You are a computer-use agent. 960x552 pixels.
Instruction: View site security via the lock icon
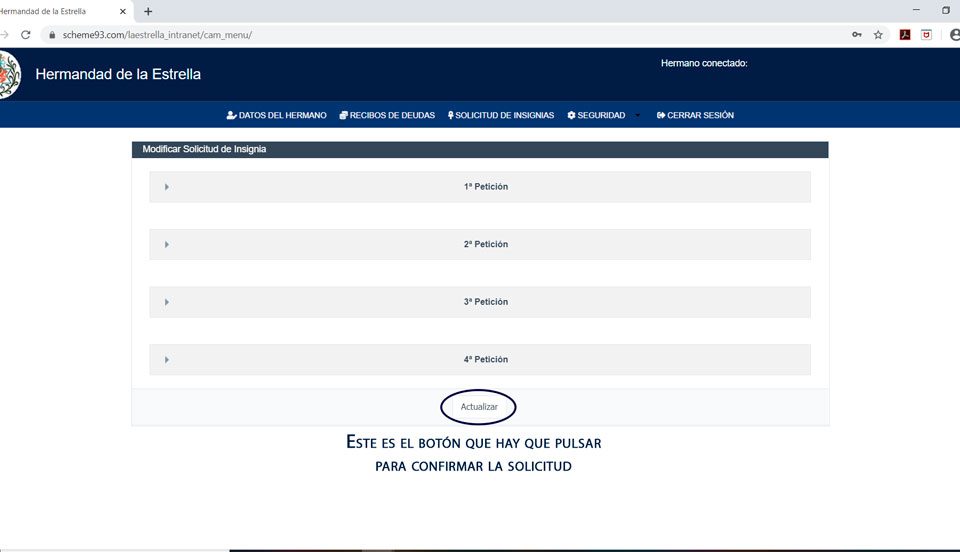point(52,35)
